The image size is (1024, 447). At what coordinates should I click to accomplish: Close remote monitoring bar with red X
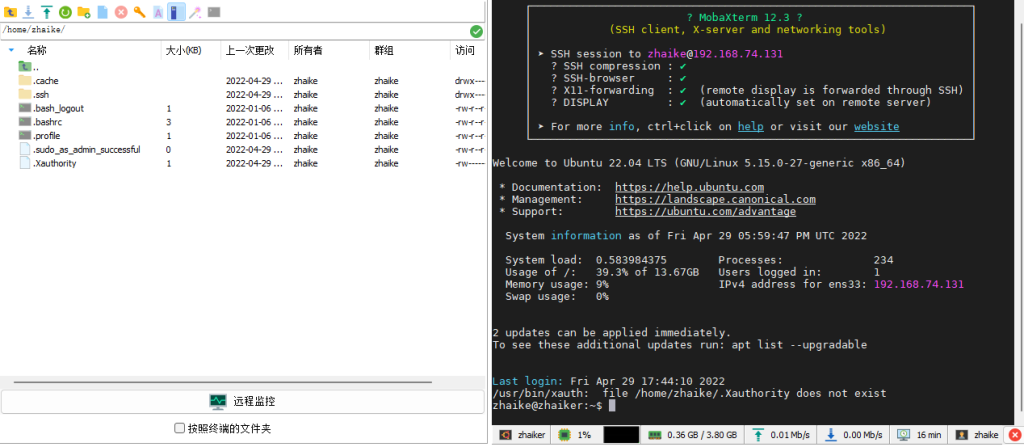[1015, 435]
